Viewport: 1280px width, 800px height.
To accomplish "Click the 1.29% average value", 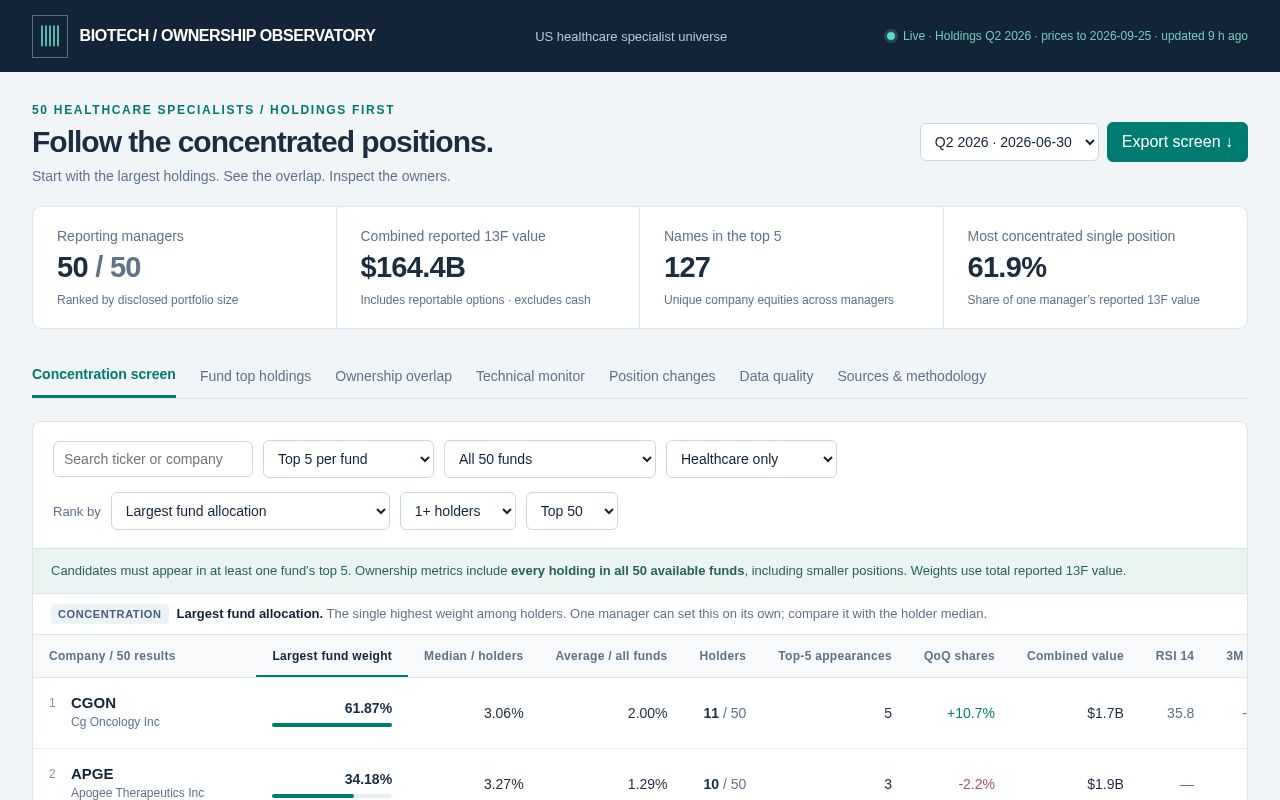I will [x=648, y=784].
